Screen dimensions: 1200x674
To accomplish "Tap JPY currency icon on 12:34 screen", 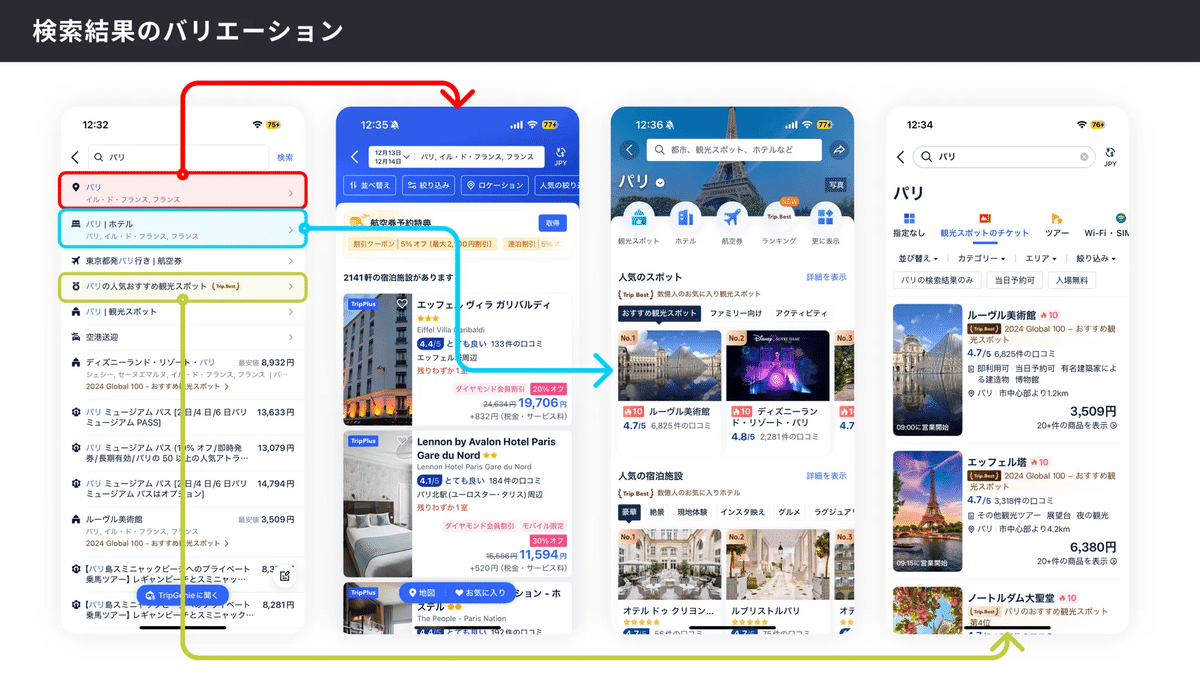I will 1110,157.
